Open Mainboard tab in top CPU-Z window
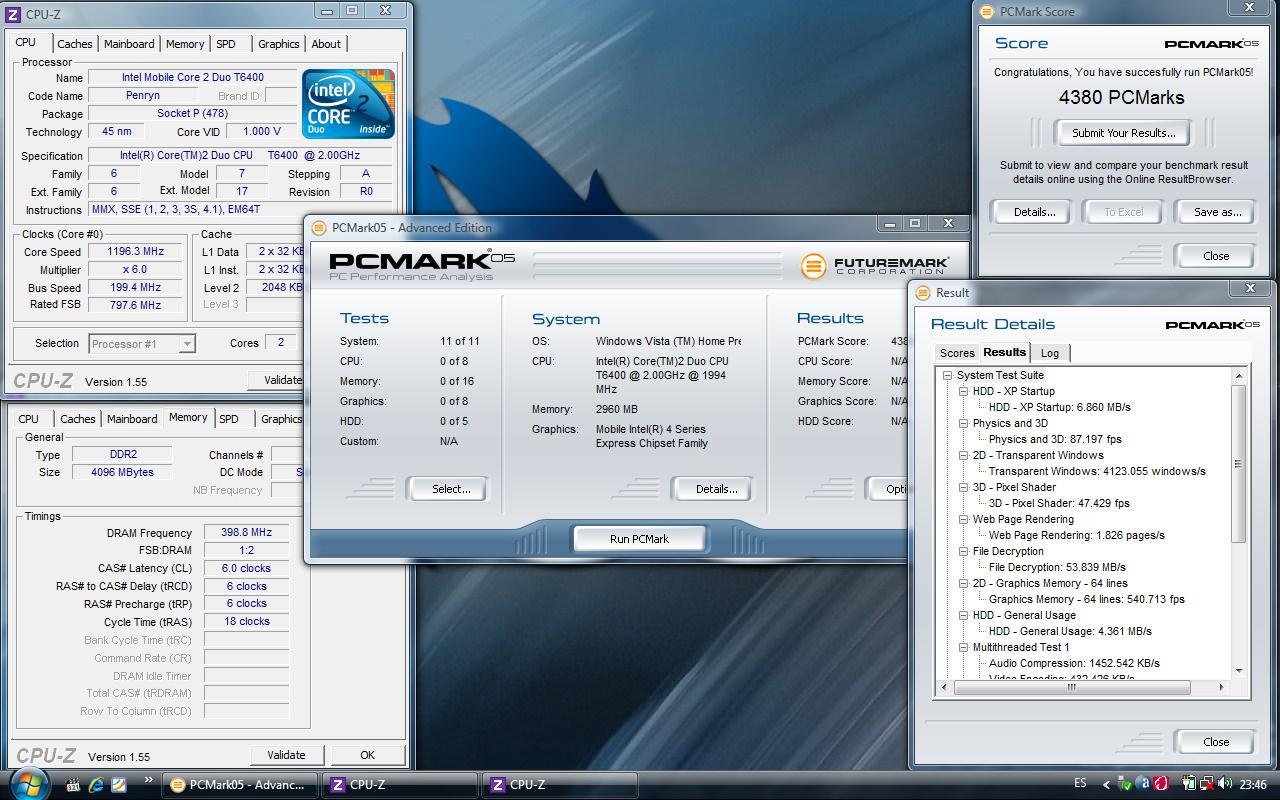Viewport: 1280px width, 800px height. [129, 44]
